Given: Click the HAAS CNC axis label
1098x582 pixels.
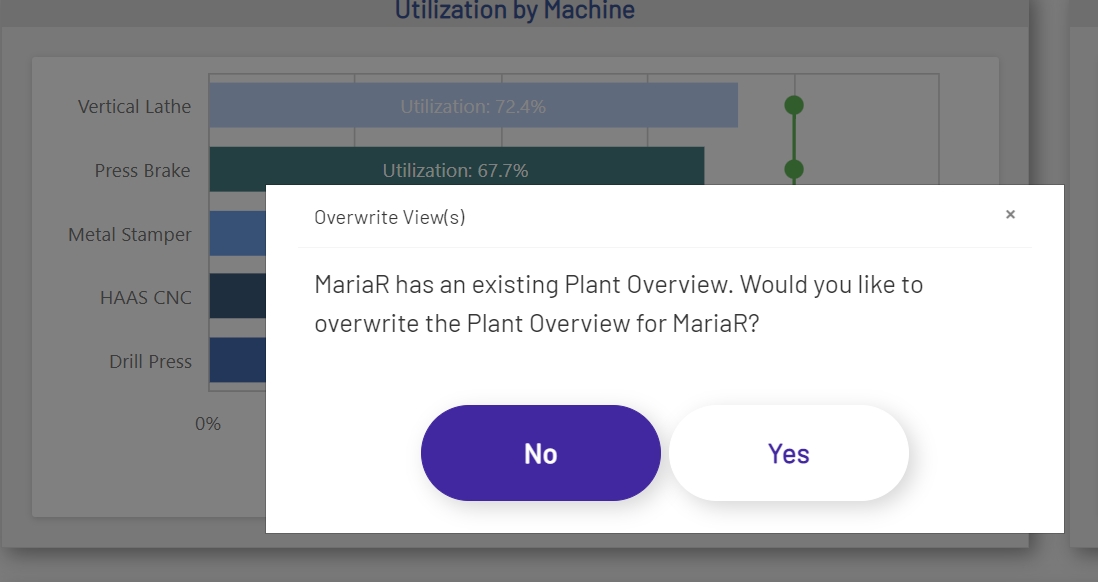Looking at the screenshot, I should [145, 298].
